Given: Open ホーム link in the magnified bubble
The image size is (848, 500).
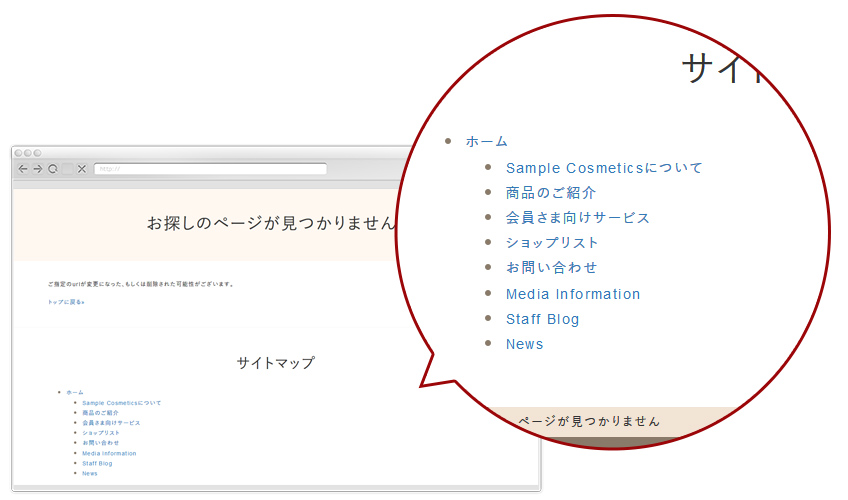Looking at the screenshot, I should pos(487,142).
